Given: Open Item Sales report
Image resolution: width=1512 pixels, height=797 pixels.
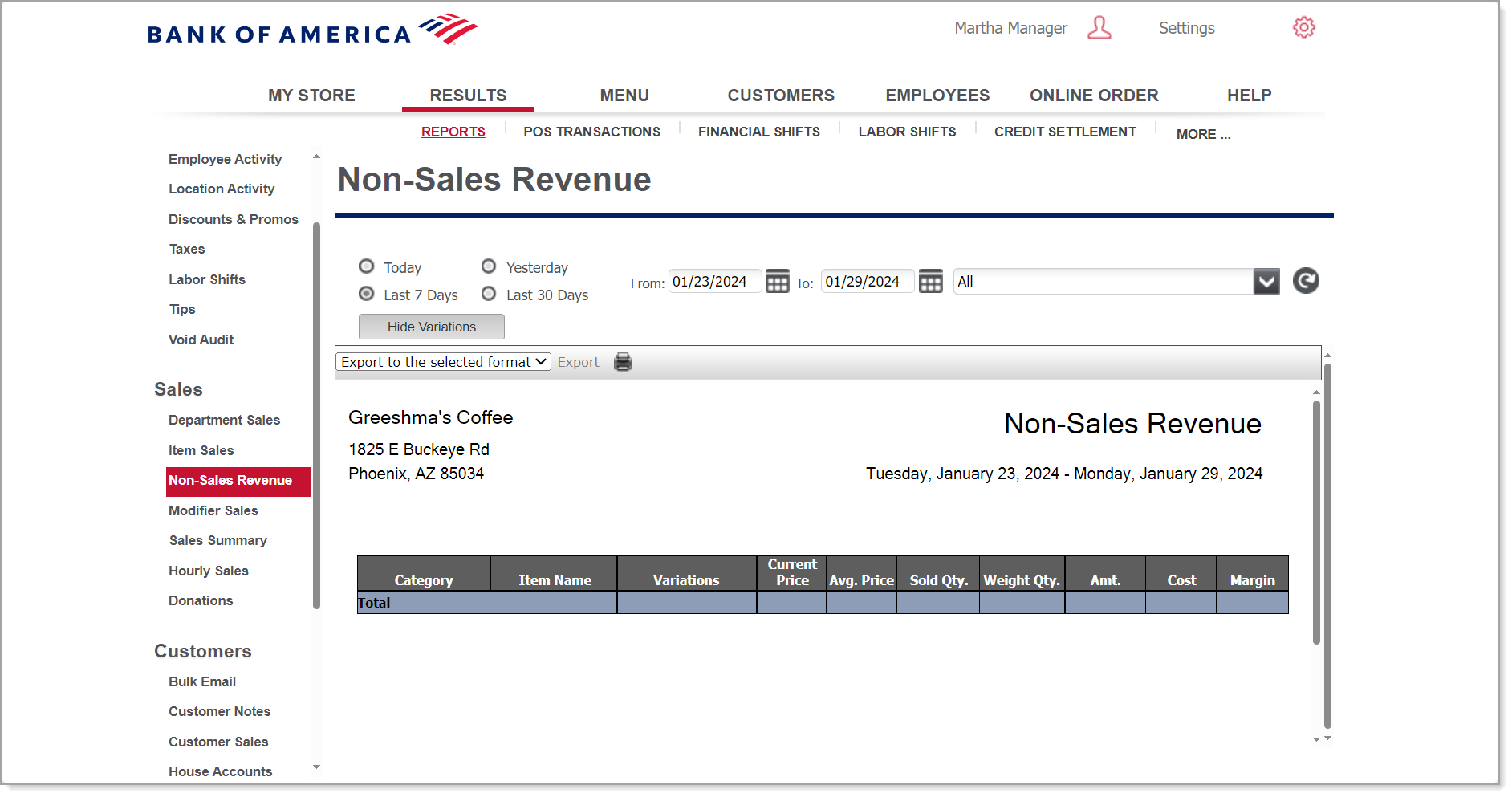Looking at the screenshot, I should pyautogui.click(x=201, y=450).
